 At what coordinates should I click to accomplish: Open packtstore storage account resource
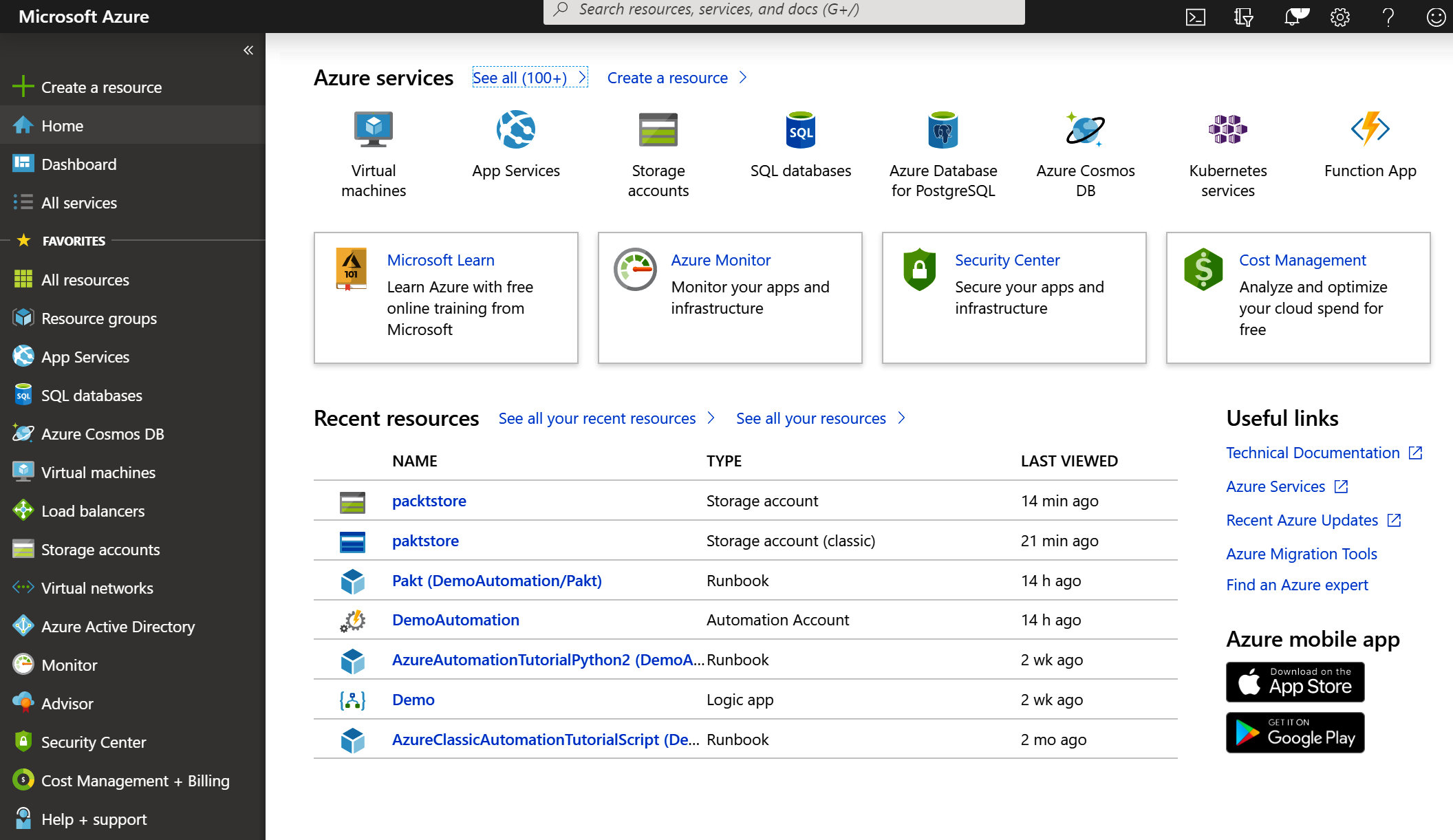[429, 501]
